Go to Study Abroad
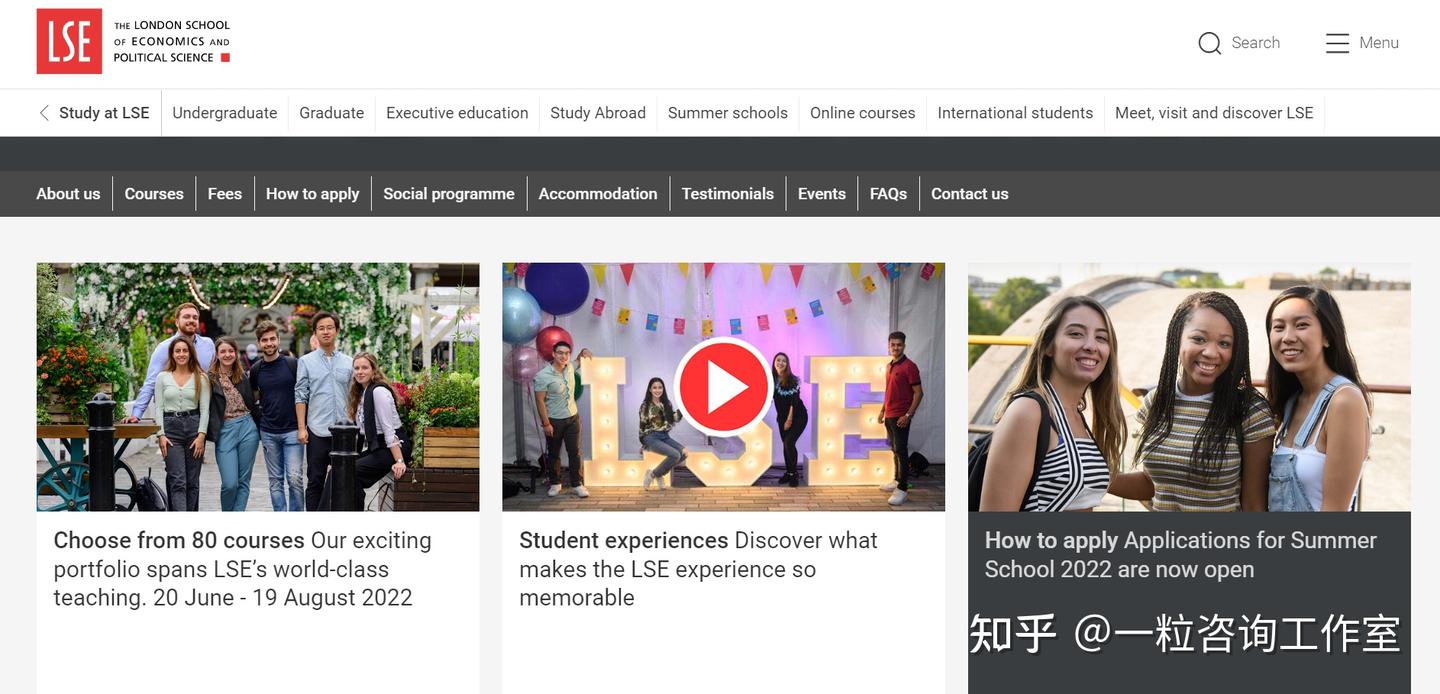Image resolution: width=1440 pixels, height=694 pixels. [598, 113]
